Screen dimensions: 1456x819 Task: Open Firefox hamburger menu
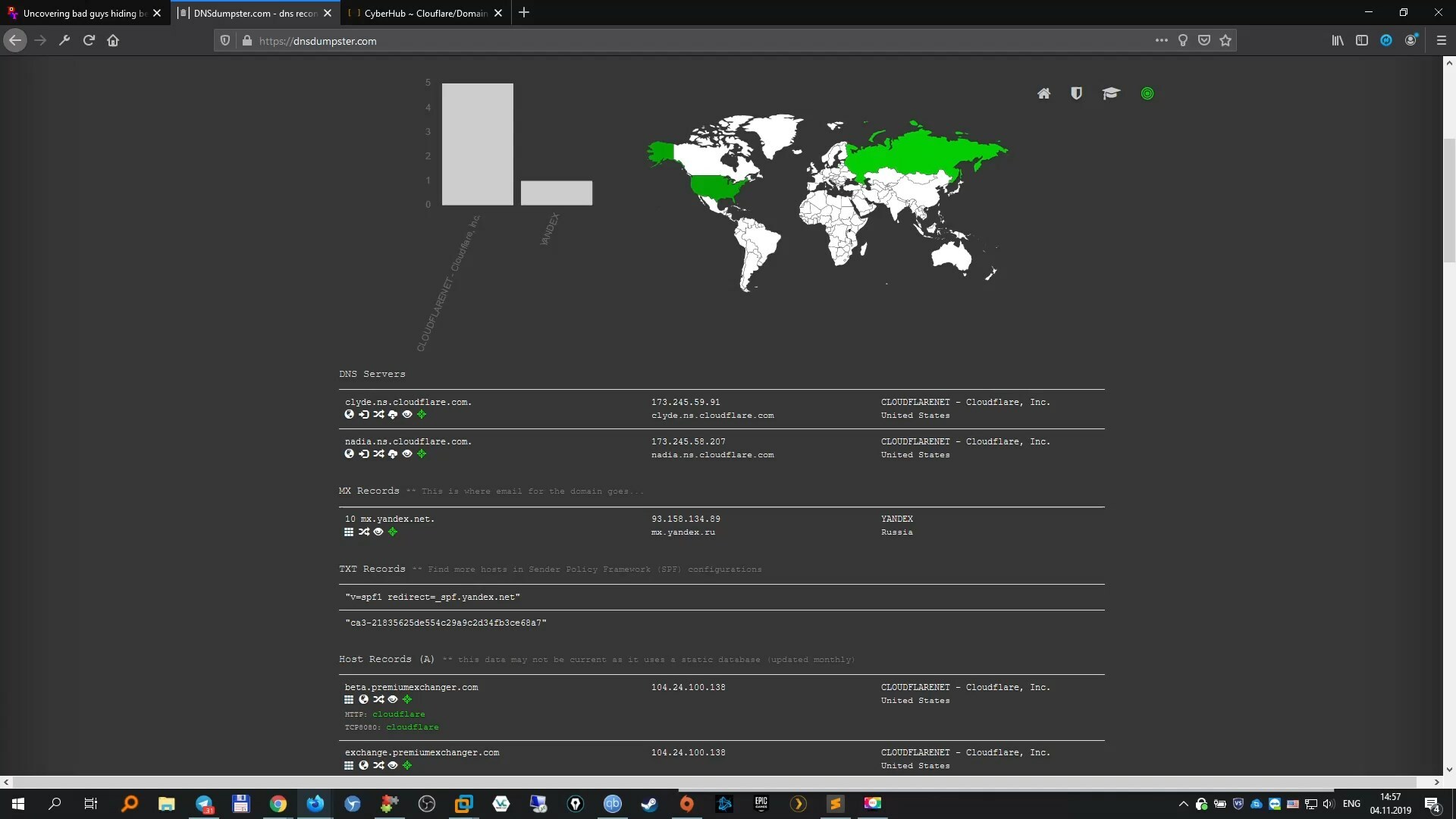(1442, 40)
